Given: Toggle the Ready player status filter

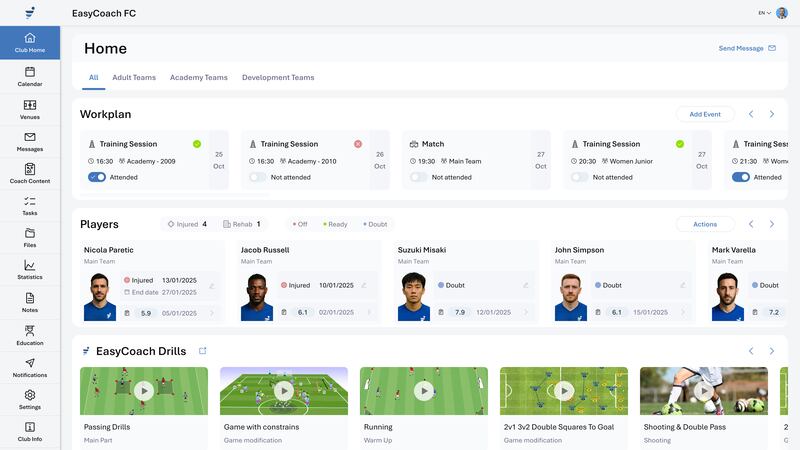Looking at the screenshot, I should pos(335,224).
